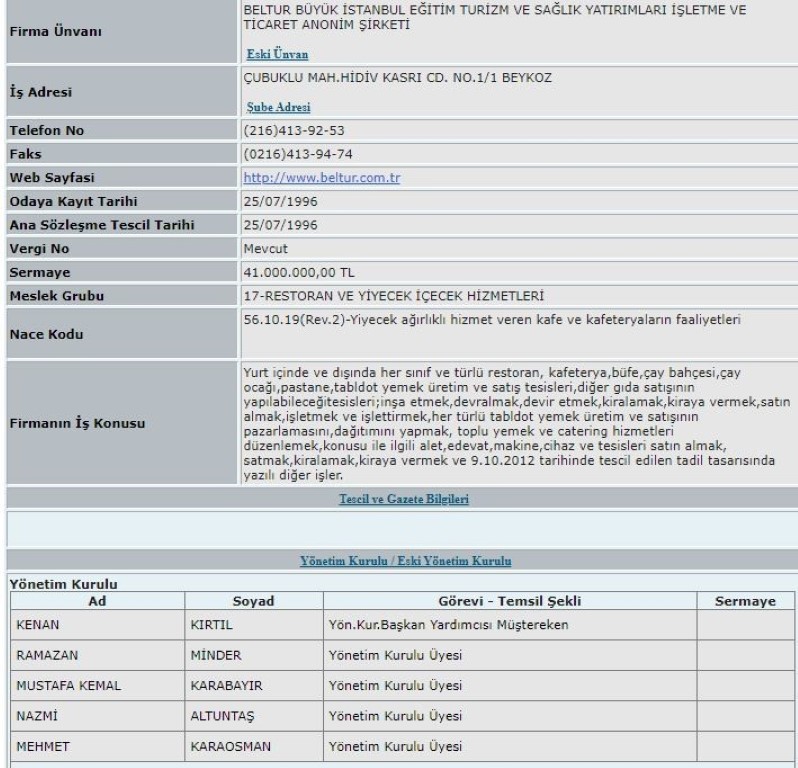Click the Nace Kodu 56.10.19 description
The image size is (798, 768).
point(497,319)
